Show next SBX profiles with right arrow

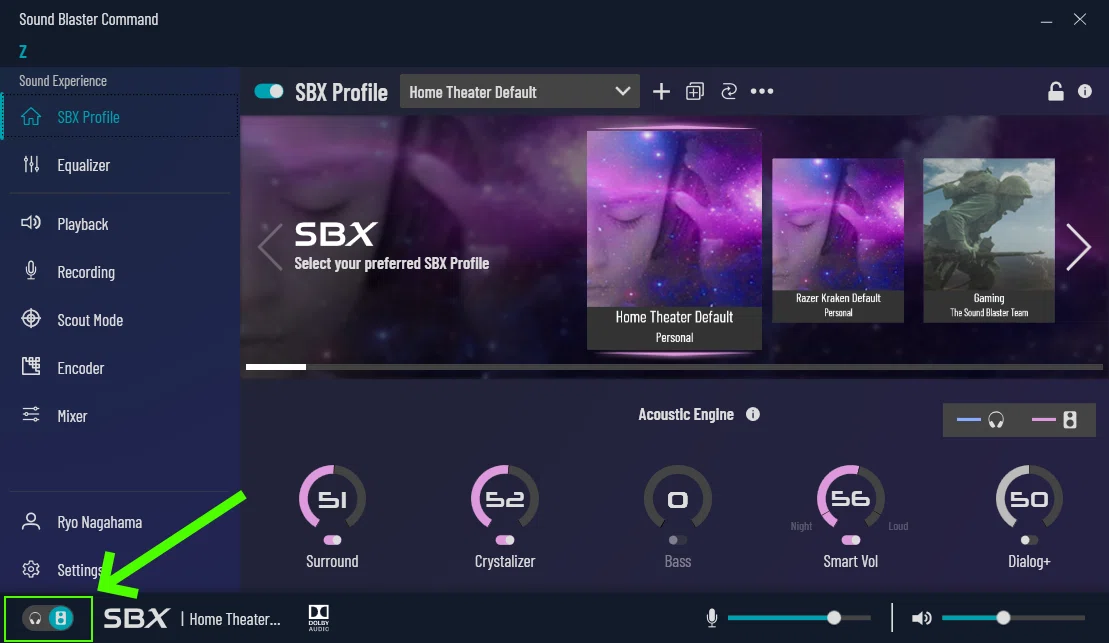pos(1078,247)
